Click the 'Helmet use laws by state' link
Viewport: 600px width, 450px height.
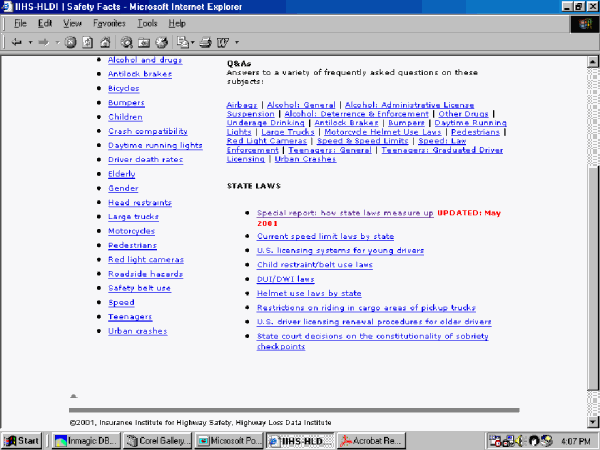click(309, 293)
